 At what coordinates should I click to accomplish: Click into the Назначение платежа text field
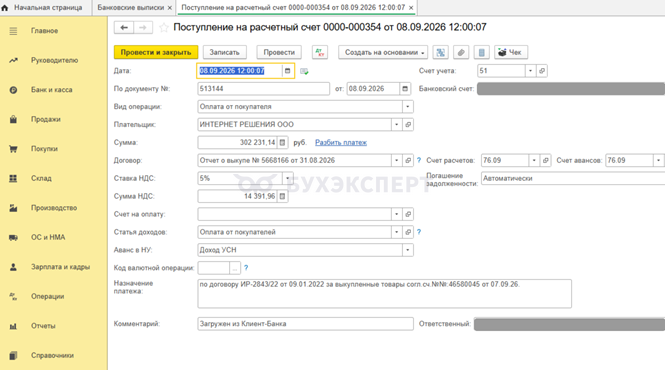point(384,294)
